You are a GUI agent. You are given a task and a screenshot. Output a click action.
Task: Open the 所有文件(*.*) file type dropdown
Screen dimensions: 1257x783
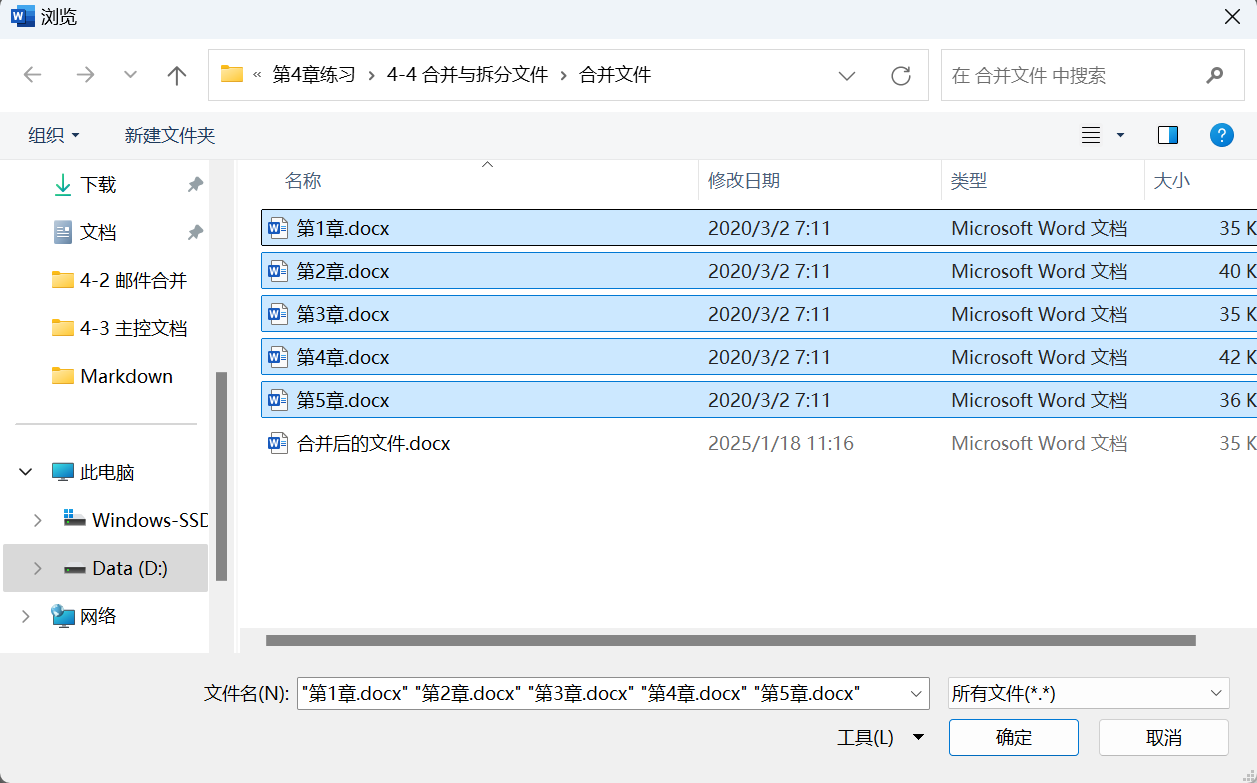click(1089, 693)
